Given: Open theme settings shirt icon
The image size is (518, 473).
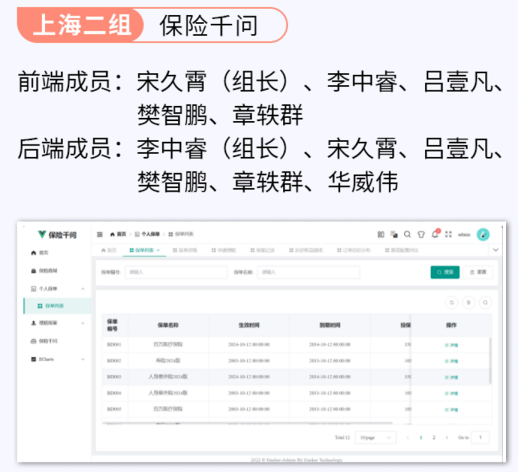Looking at the screenshot, I should (421, 234).
